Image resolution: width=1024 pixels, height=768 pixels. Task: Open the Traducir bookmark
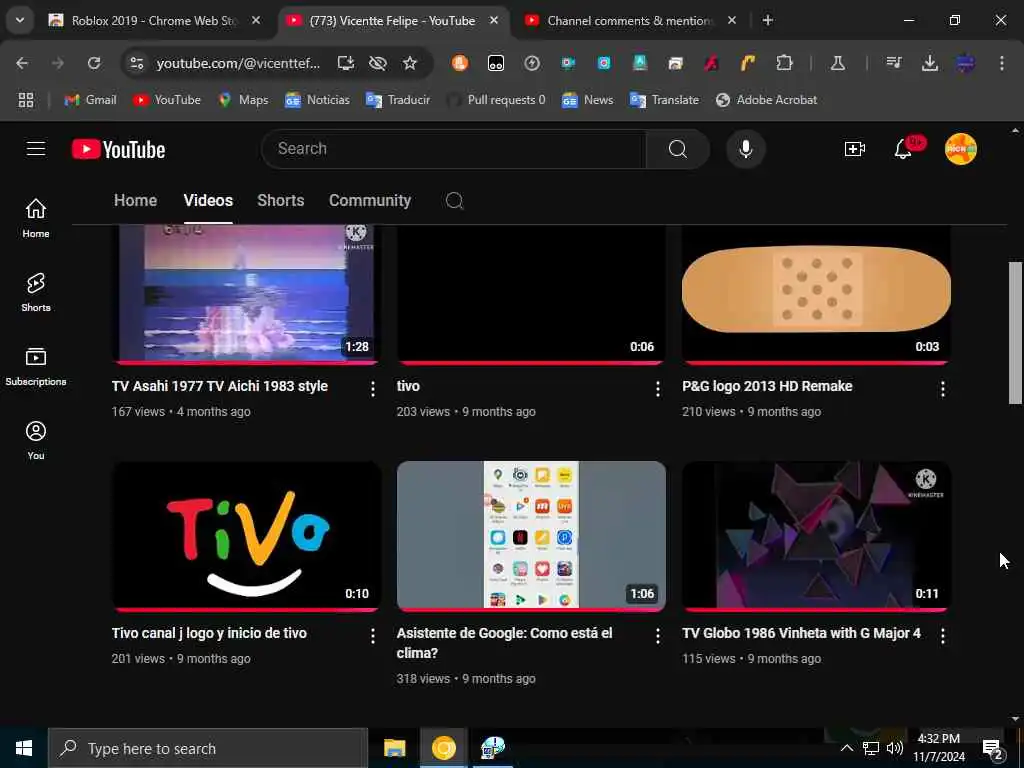pyautogui.click(x=398, y=100)
